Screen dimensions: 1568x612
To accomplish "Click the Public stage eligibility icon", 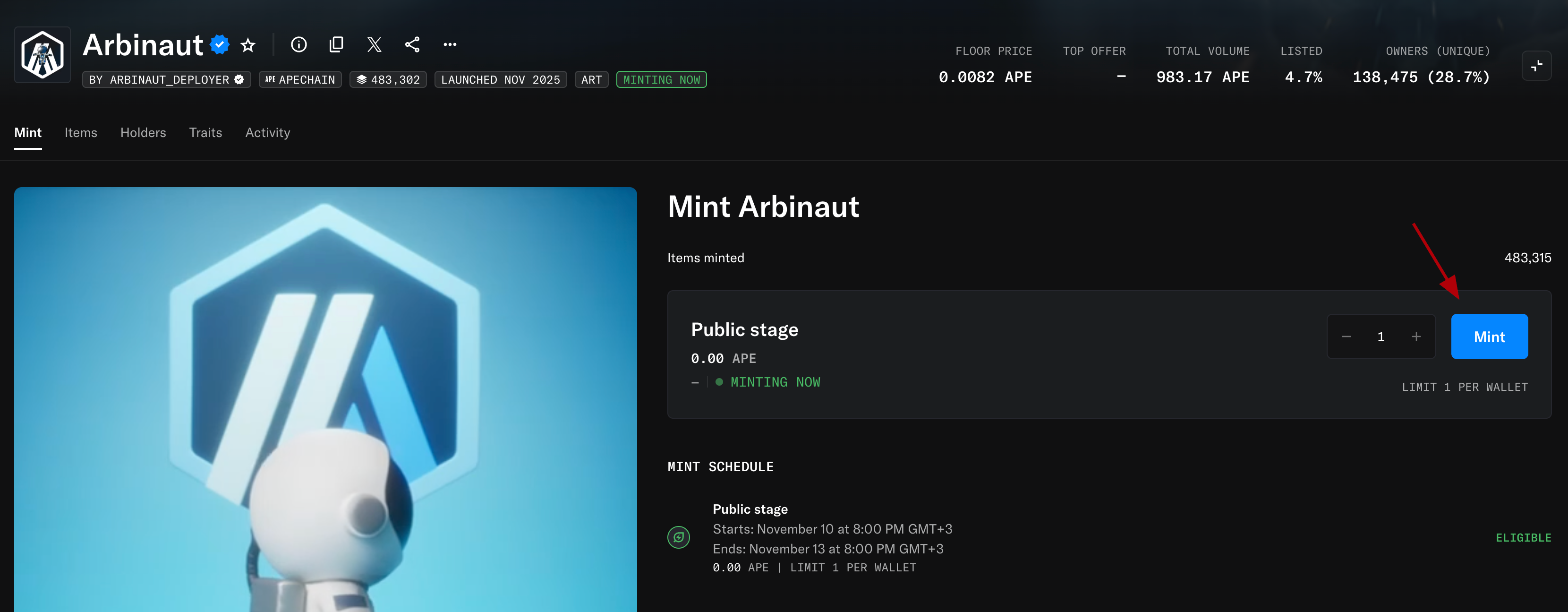I will (678, 537).
